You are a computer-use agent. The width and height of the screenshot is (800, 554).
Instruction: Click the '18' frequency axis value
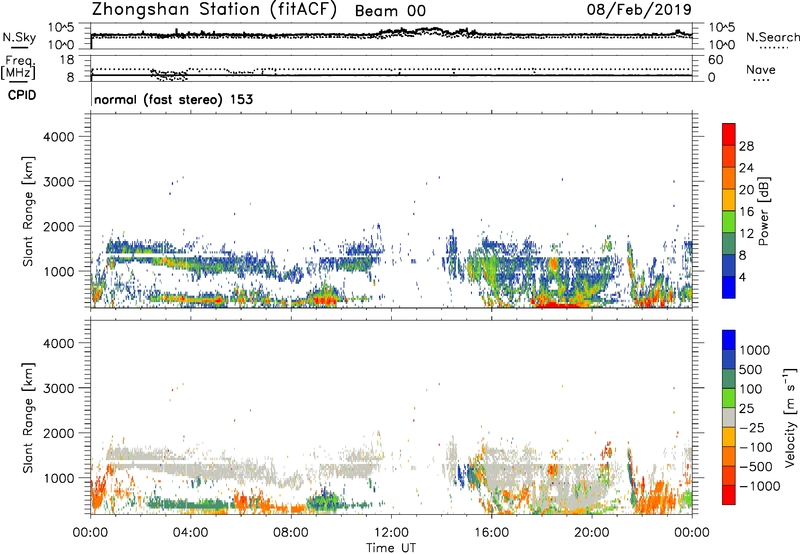[67, 60]
